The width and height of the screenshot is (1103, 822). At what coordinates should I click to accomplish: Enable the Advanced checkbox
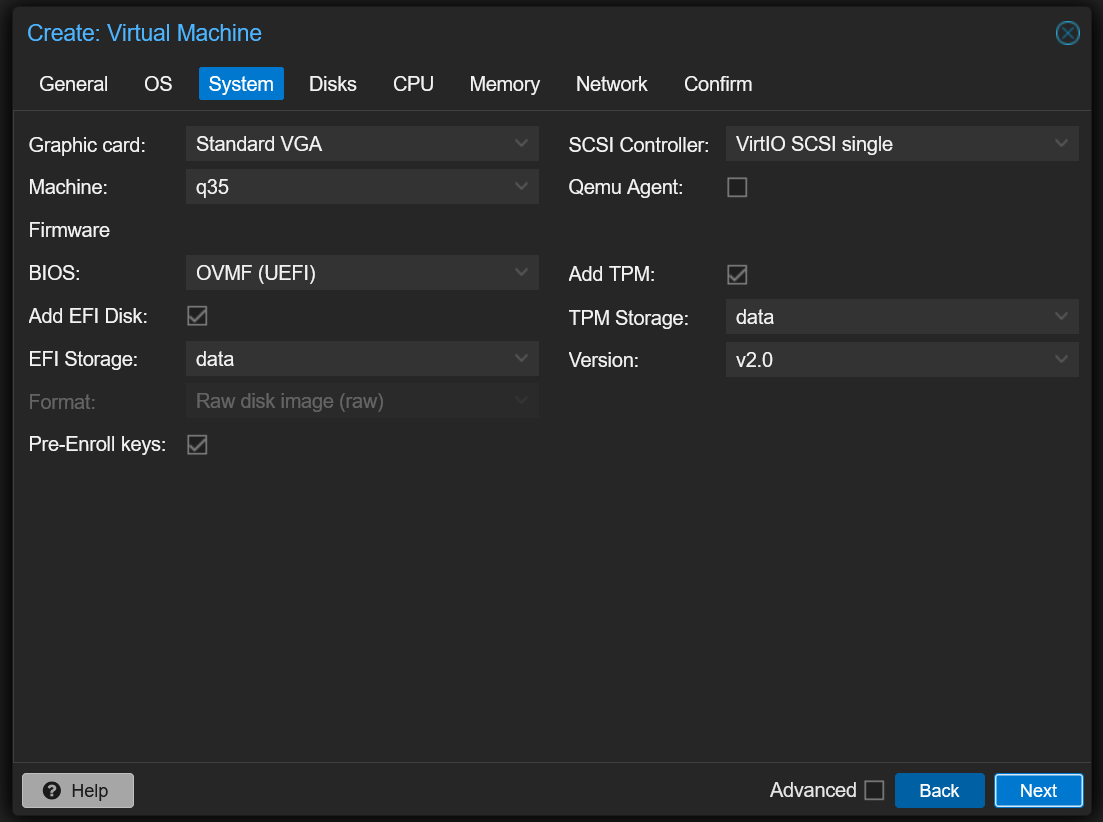[x=874, y=790]
